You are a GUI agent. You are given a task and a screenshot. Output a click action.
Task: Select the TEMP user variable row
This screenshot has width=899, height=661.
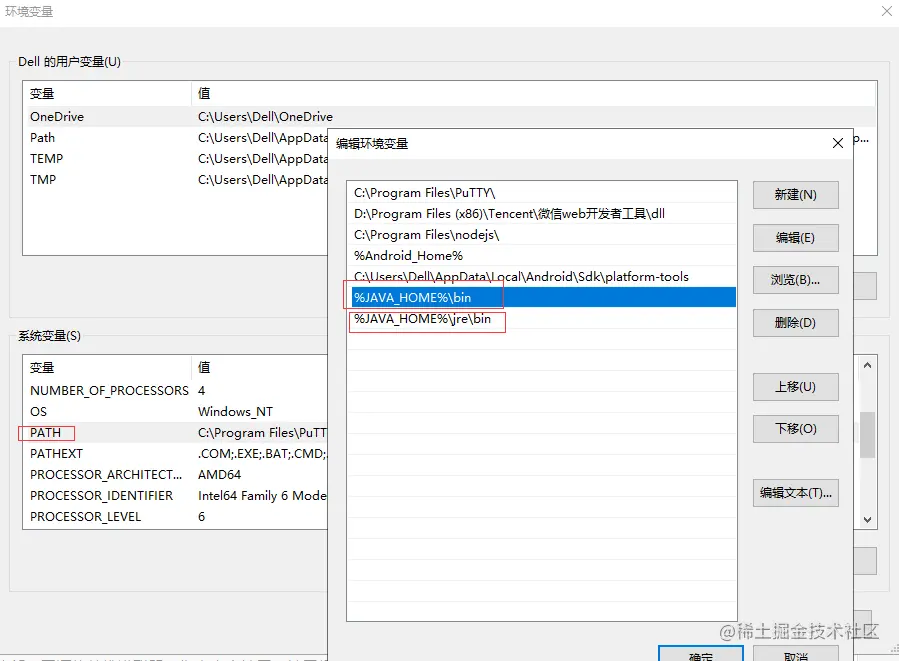177,159
